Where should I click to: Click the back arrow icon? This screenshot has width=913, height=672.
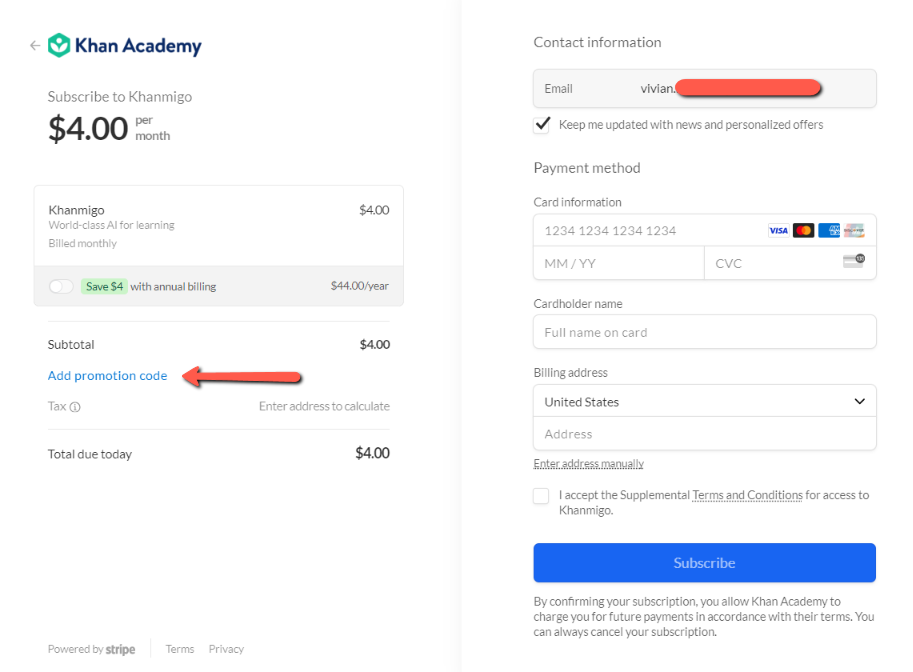35,46
